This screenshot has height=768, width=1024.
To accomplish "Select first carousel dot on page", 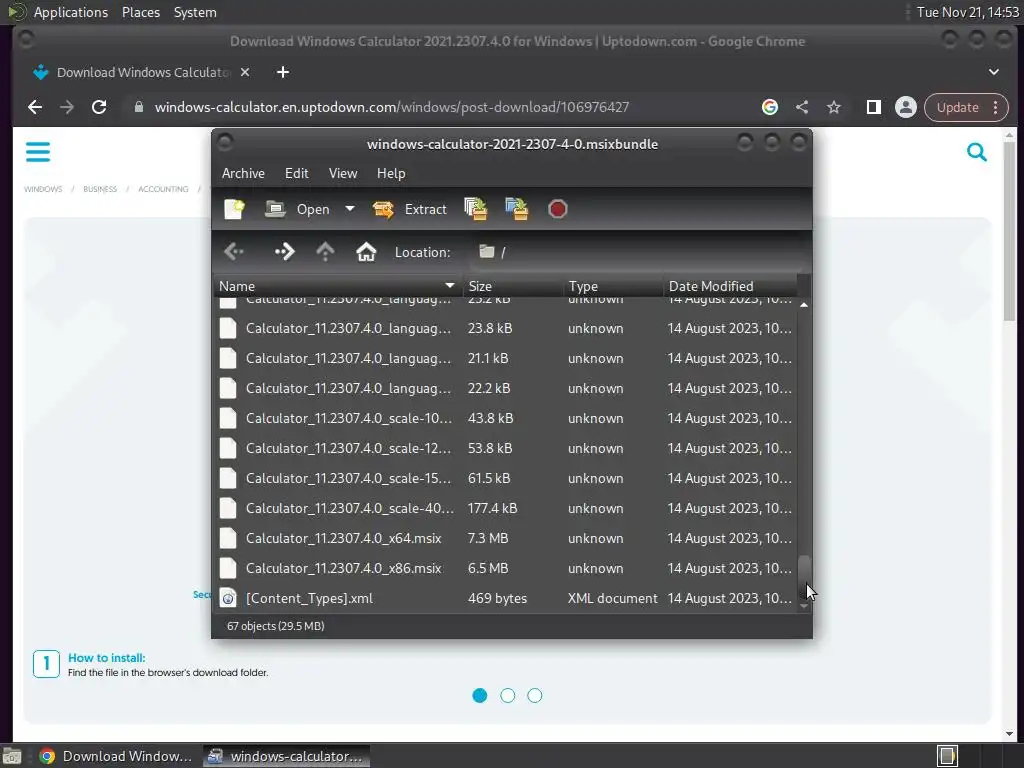I will click(x=479, y=696).
